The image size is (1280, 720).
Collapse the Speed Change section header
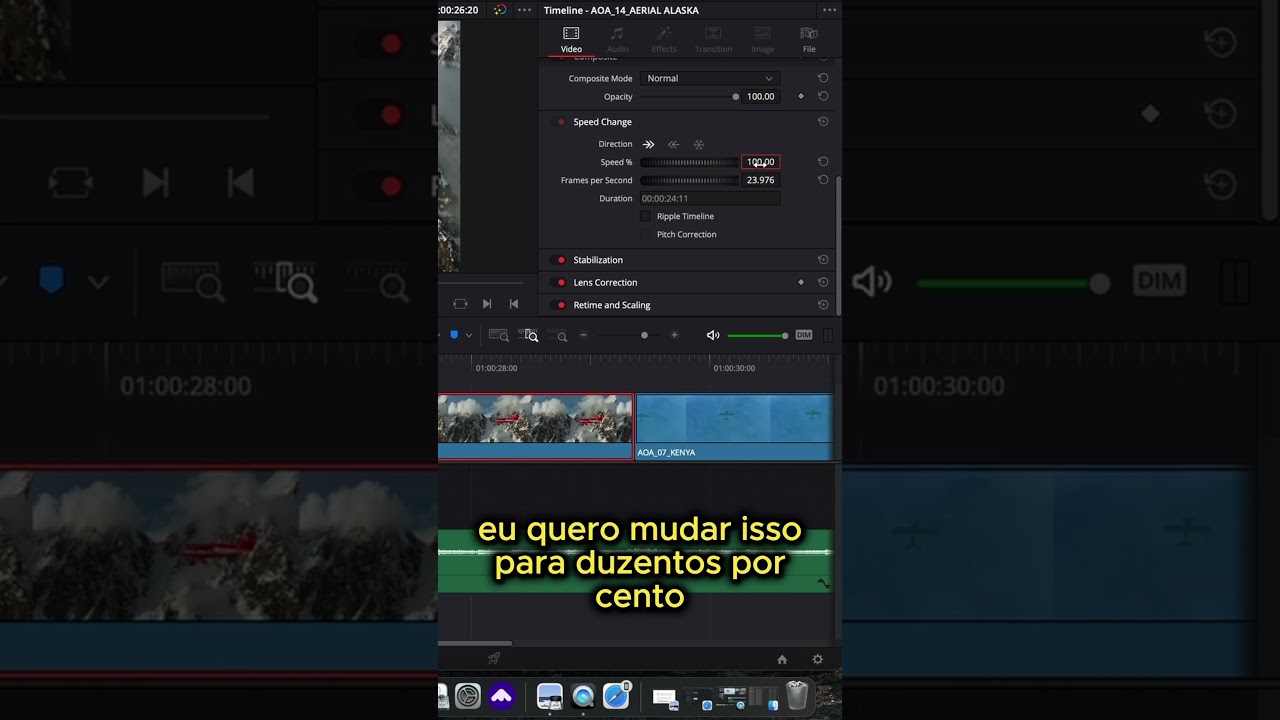point(602,122)
